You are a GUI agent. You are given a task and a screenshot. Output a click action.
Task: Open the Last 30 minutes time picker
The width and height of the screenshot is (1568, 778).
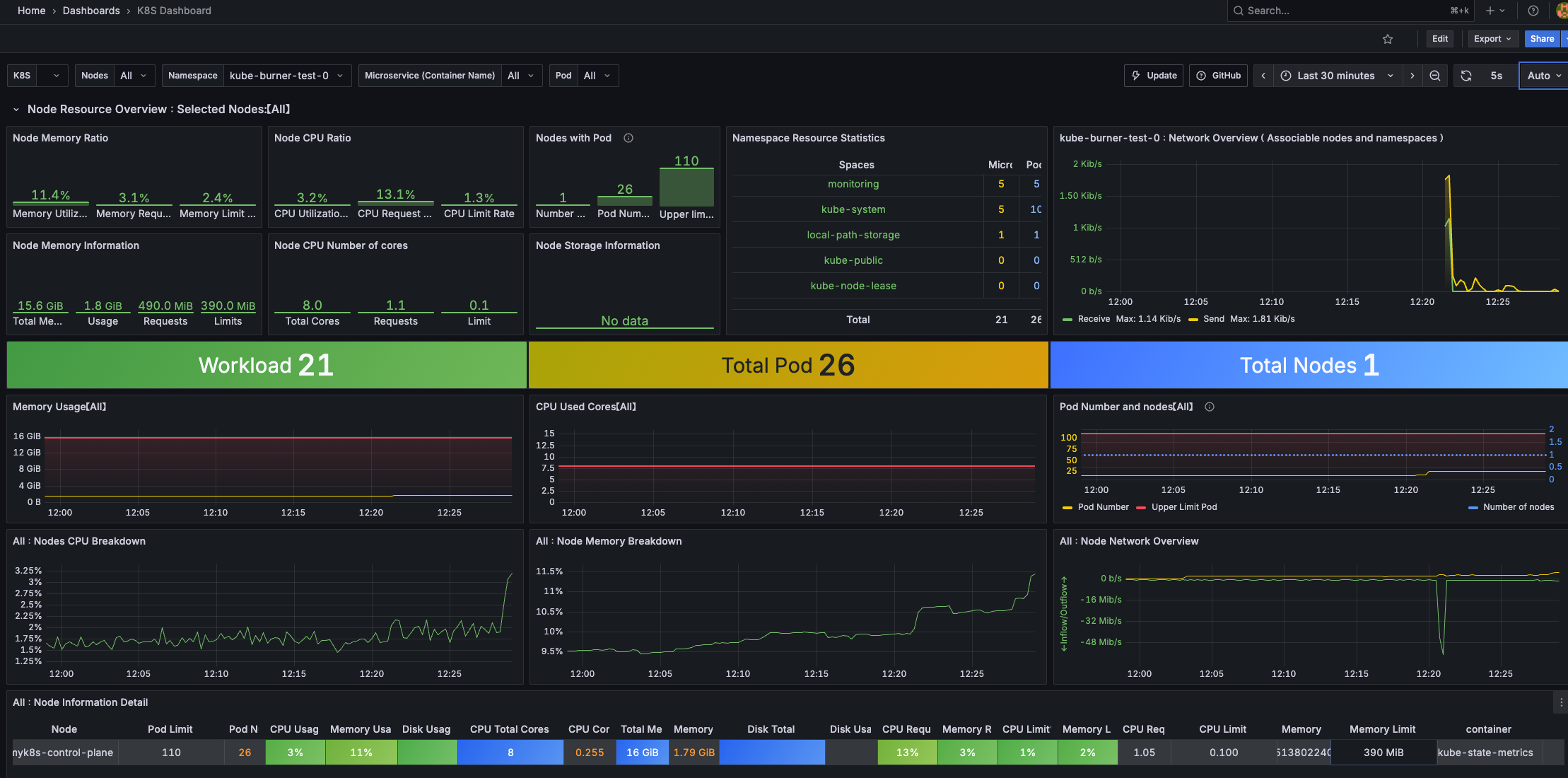tap(1335, 76)
